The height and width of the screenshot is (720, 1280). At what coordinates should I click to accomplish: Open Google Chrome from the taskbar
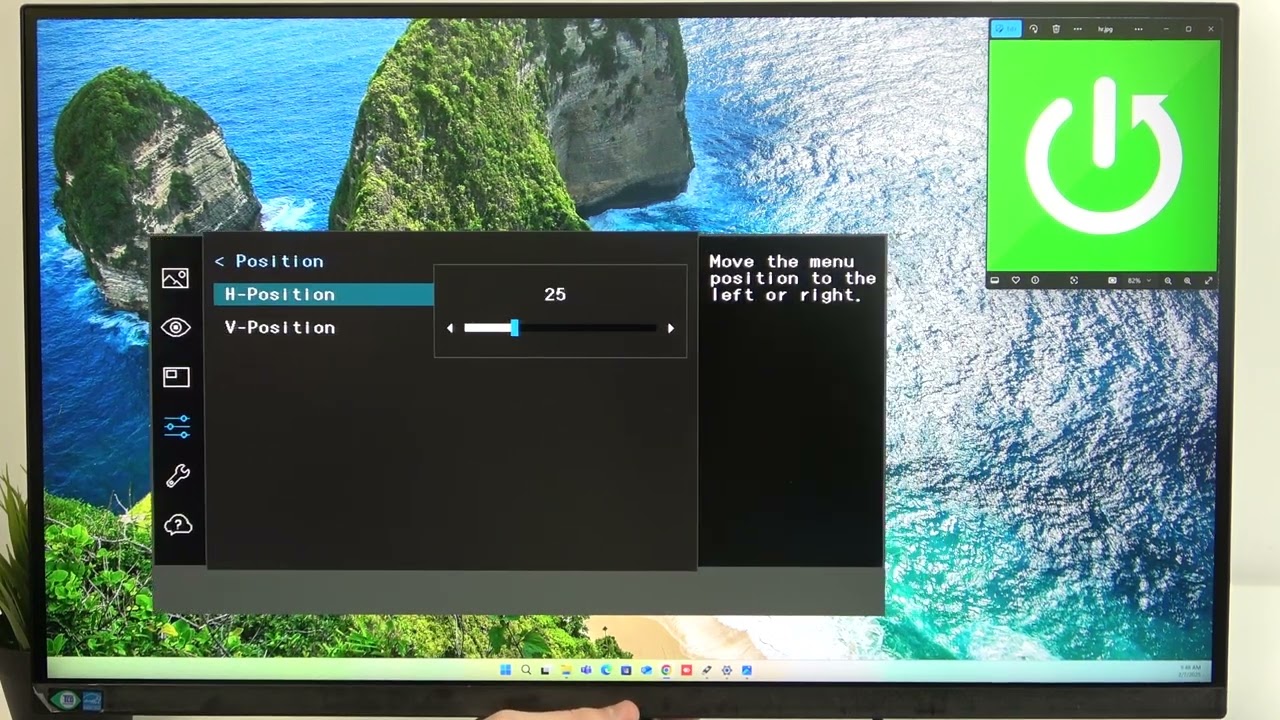coord(666,670)
